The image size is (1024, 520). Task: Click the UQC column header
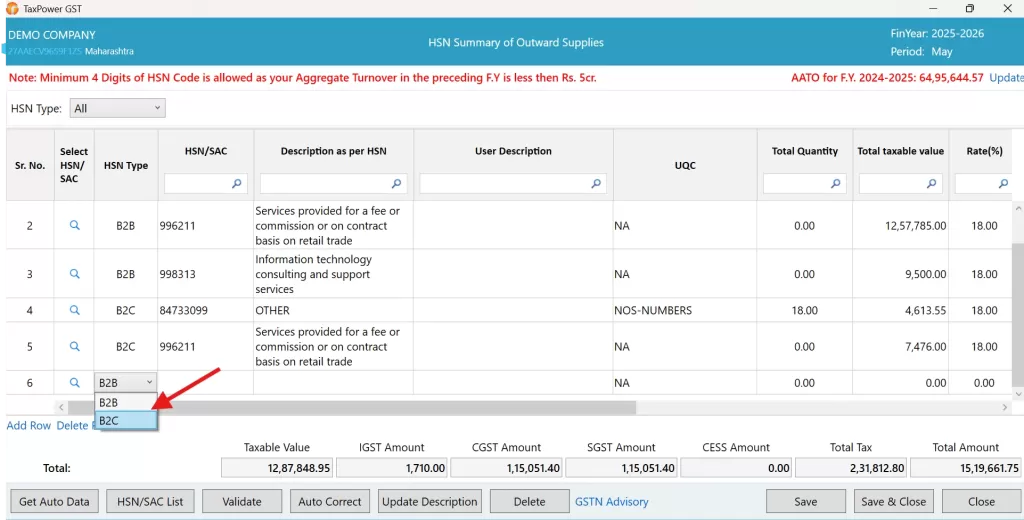684,165
